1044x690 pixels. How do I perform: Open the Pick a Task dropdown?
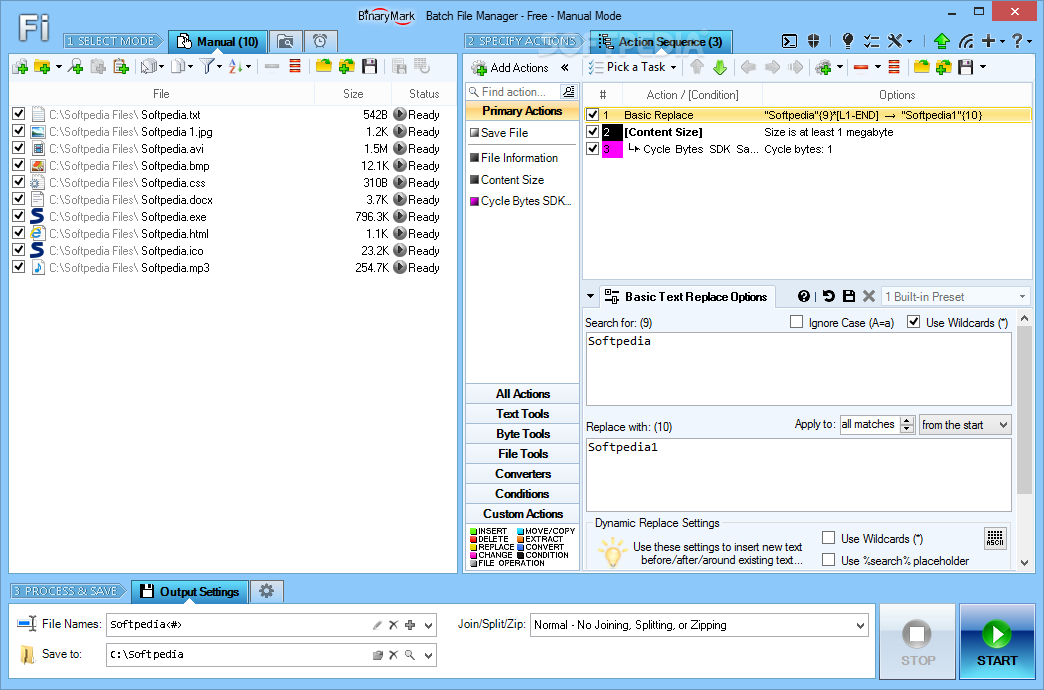pos(633,67)
